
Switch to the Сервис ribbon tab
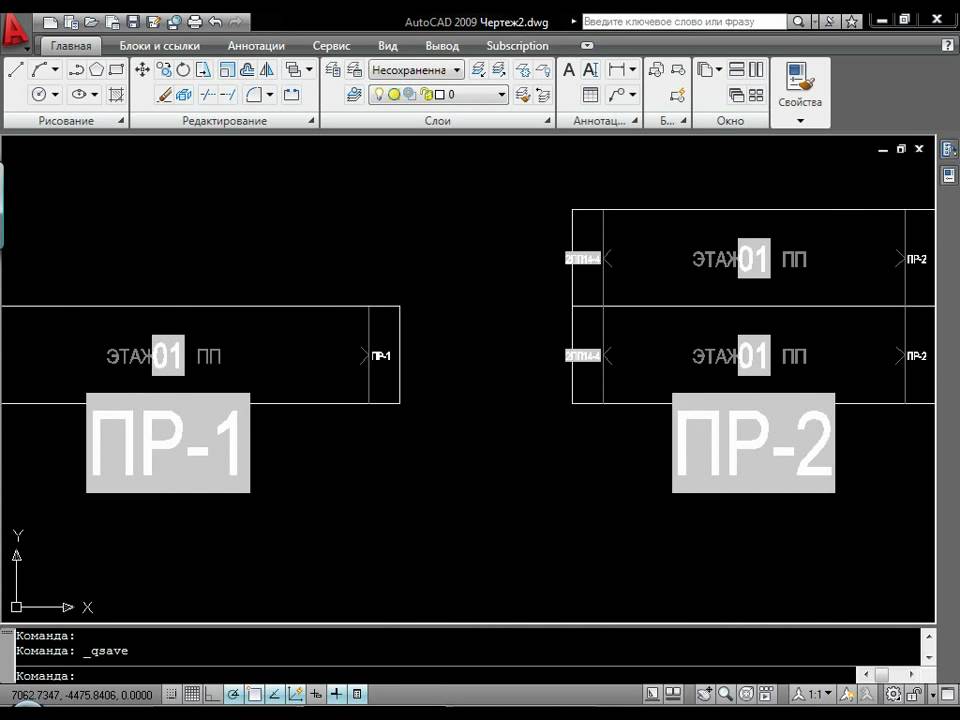pos(331,46)
